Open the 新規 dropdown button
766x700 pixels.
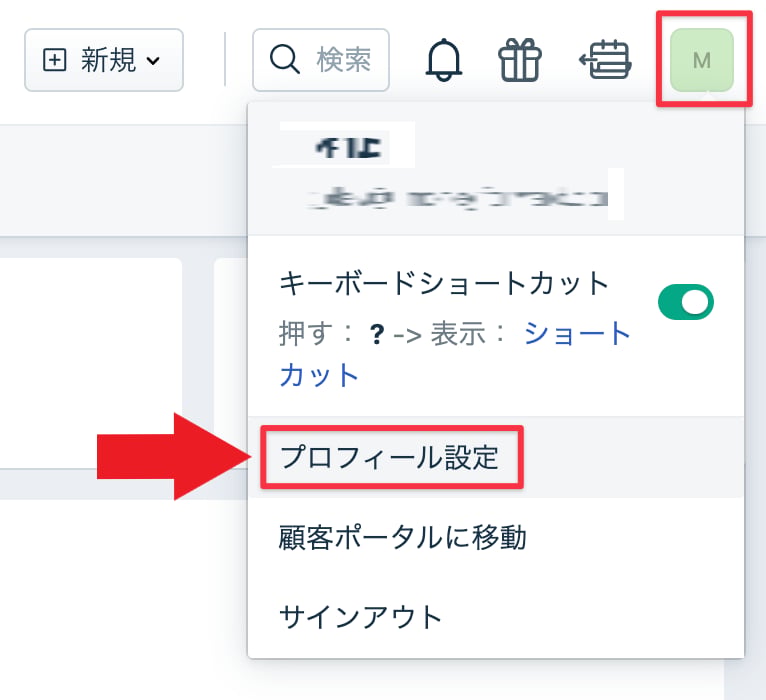coord(104,60)
